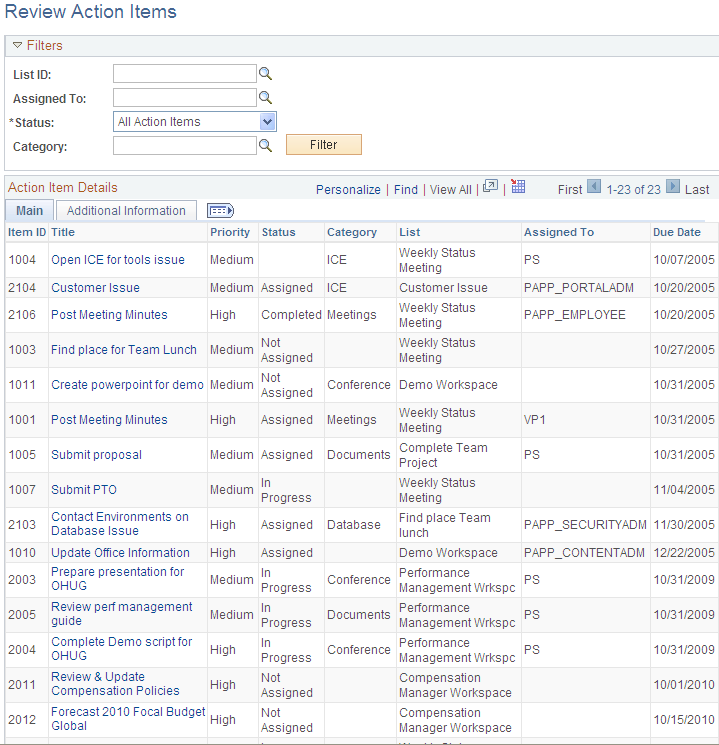Open 'Submit PTO' item

pos(84,490)
